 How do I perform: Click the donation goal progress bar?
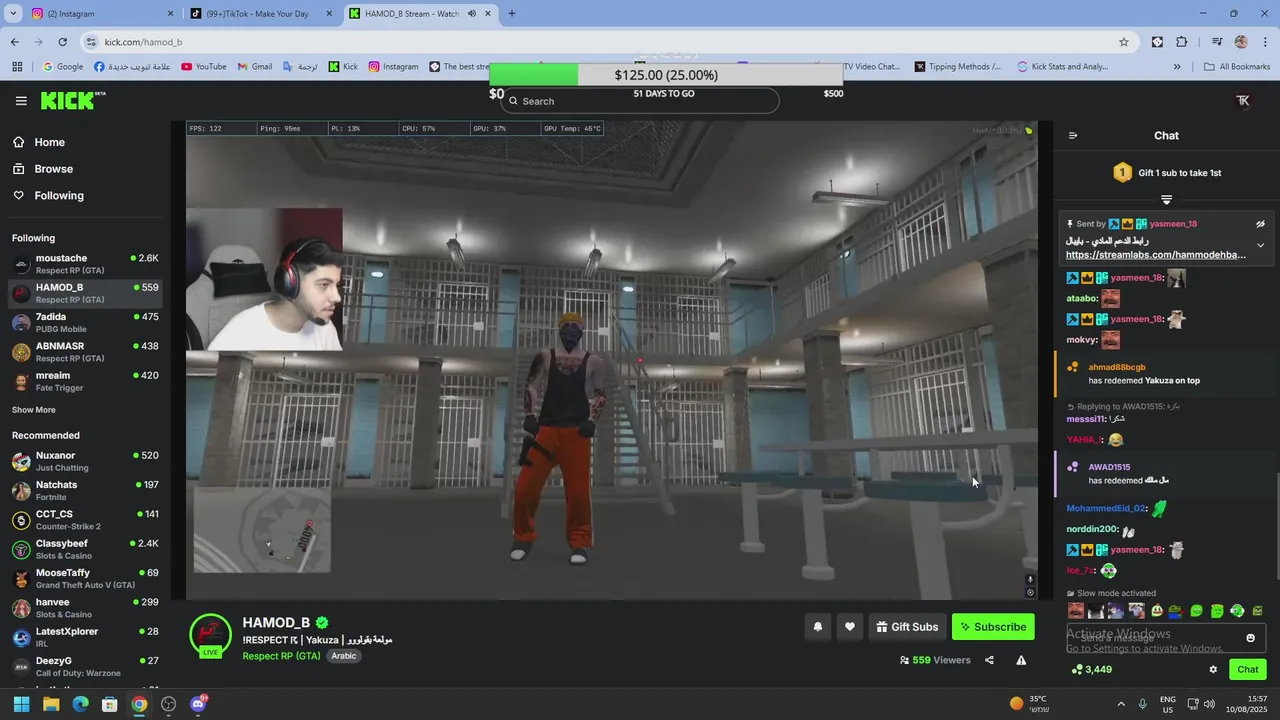pos(666,75)
